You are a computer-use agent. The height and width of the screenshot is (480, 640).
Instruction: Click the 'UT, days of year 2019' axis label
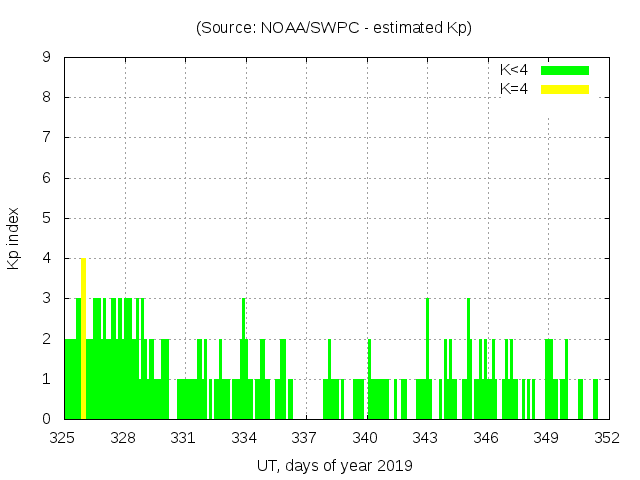tap(333, 465)
